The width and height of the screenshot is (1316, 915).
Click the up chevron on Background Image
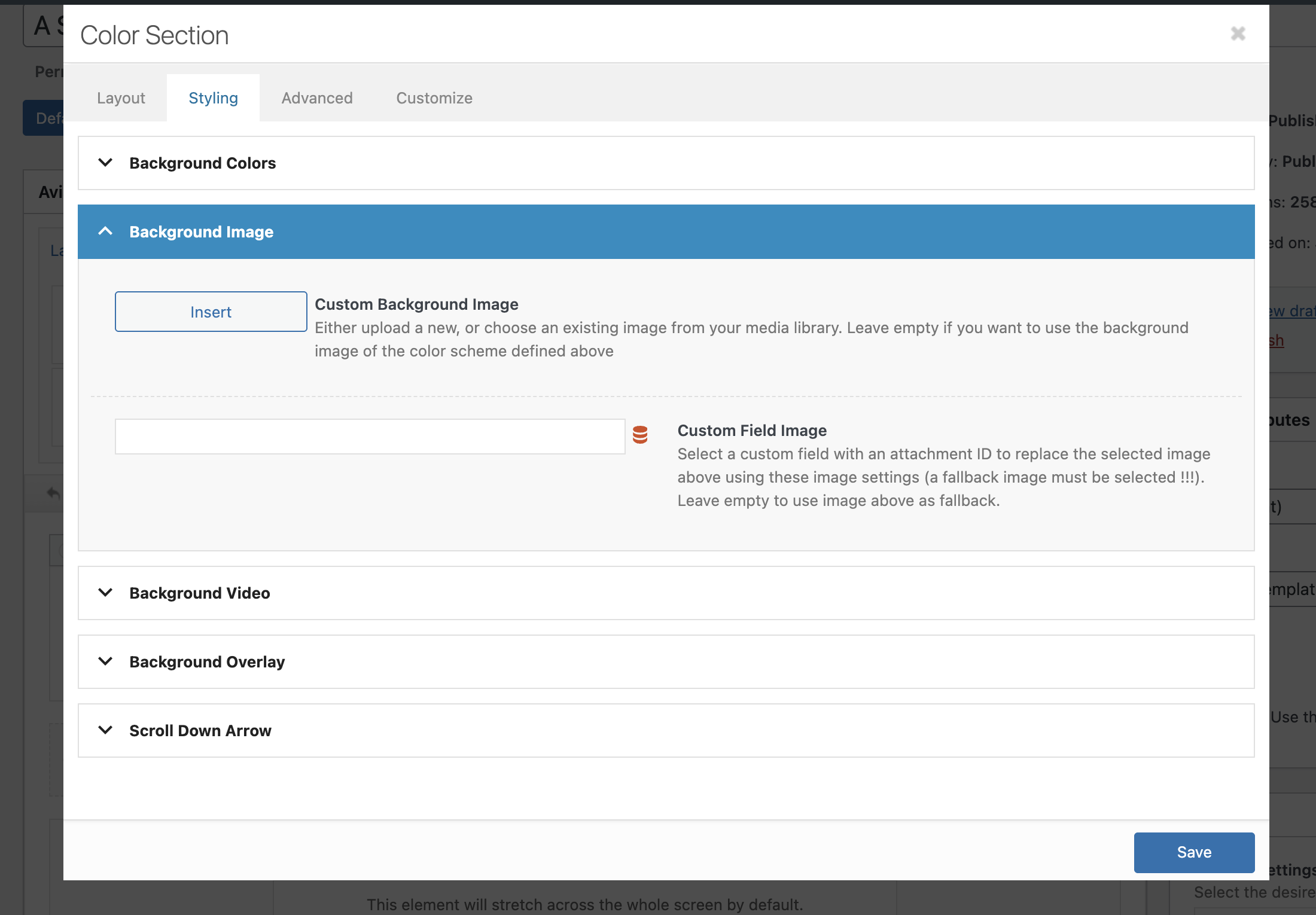(105, 231)
